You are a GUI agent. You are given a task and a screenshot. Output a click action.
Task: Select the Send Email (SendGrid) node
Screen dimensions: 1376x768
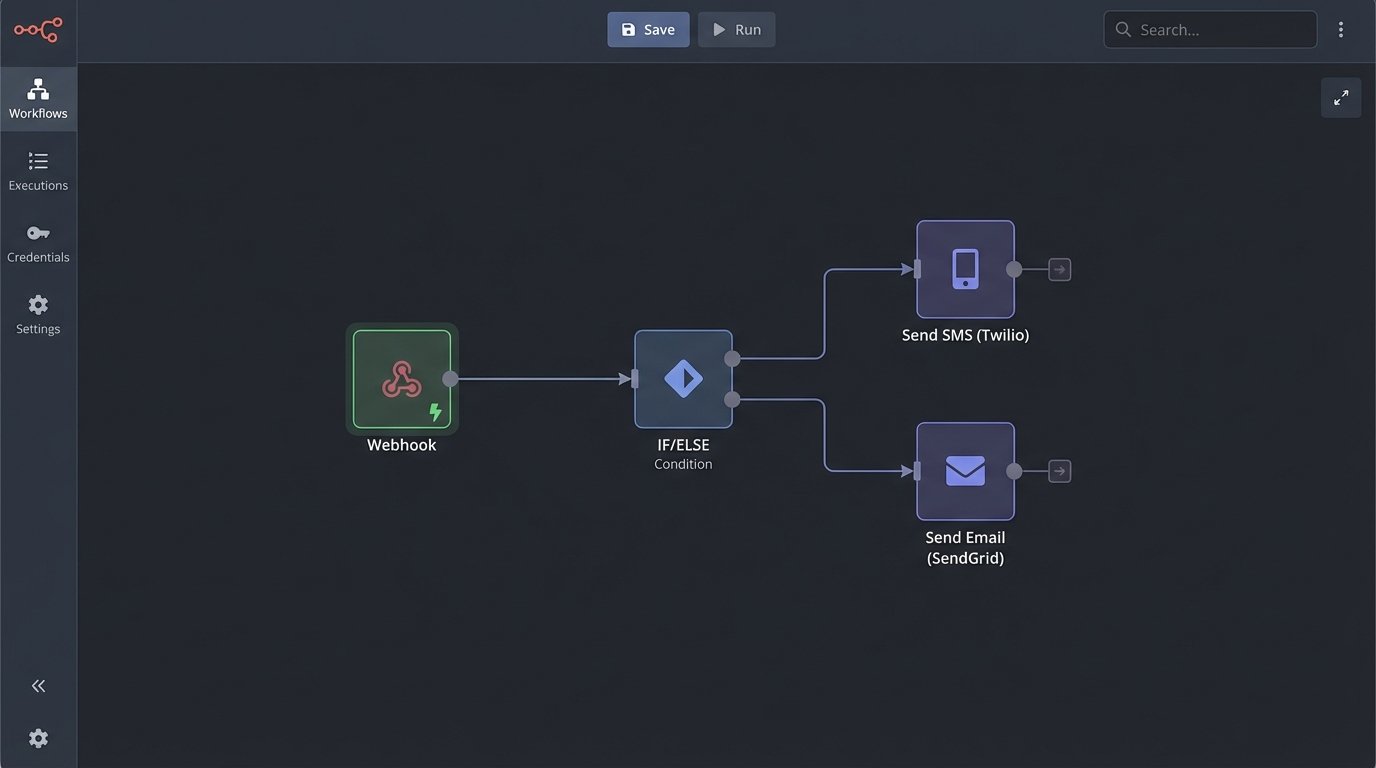[965, 471]
